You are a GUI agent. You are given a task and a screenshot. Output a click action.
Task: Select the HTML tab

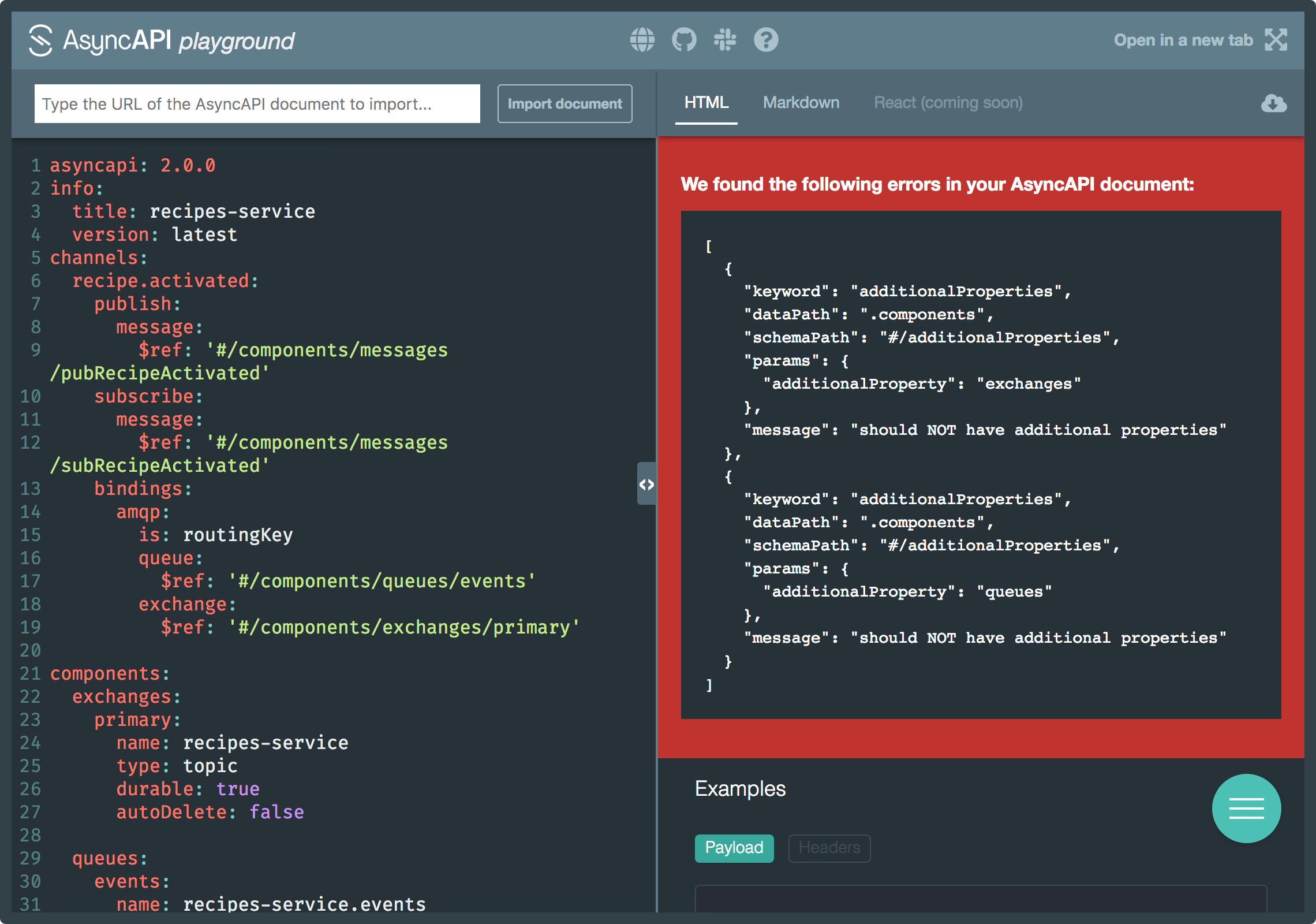(706, 102)
